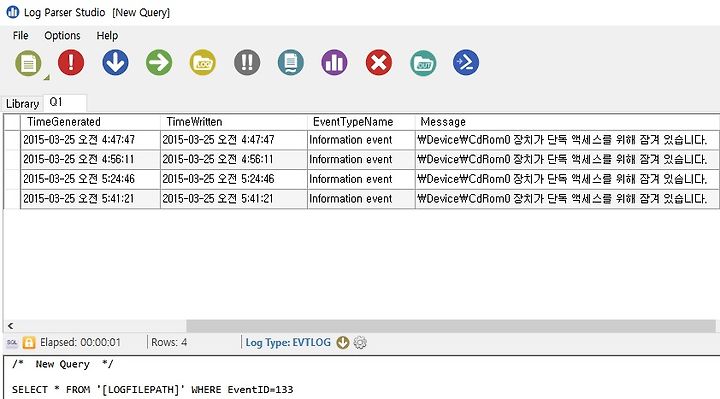Image resolution: width=720 pixels, height=399 pixels.
Task: Click the left scroll arrow of horizontal scrollbar
Action: pyautogui.click(x=11, y=326)
